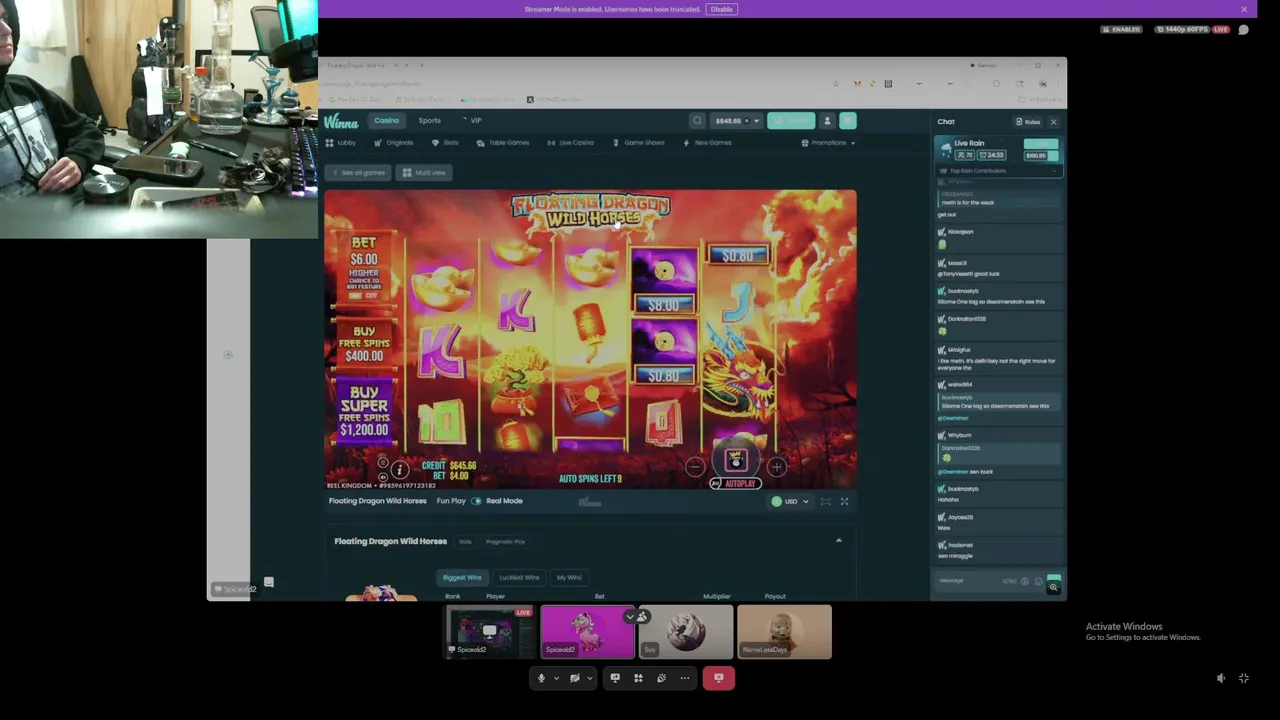Turn on the camera in call controls
The height and width of the screenshot is (720, 1280).
575,678
